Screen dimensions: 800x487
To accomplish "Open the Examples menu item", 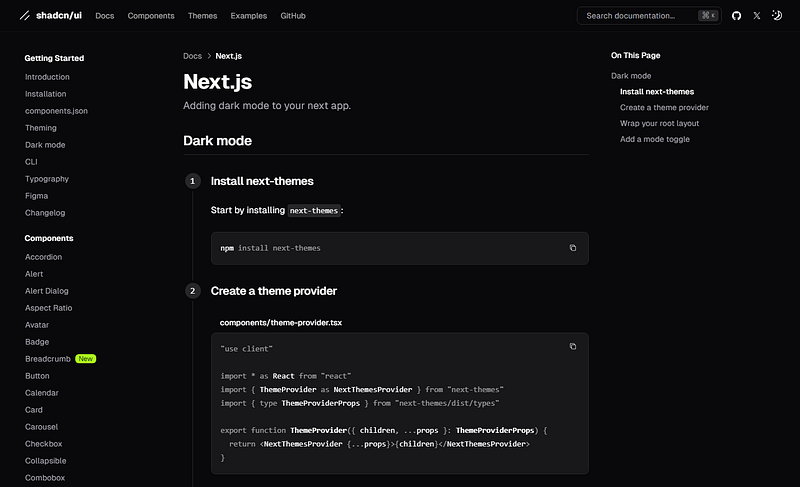I will coord(248,16).
